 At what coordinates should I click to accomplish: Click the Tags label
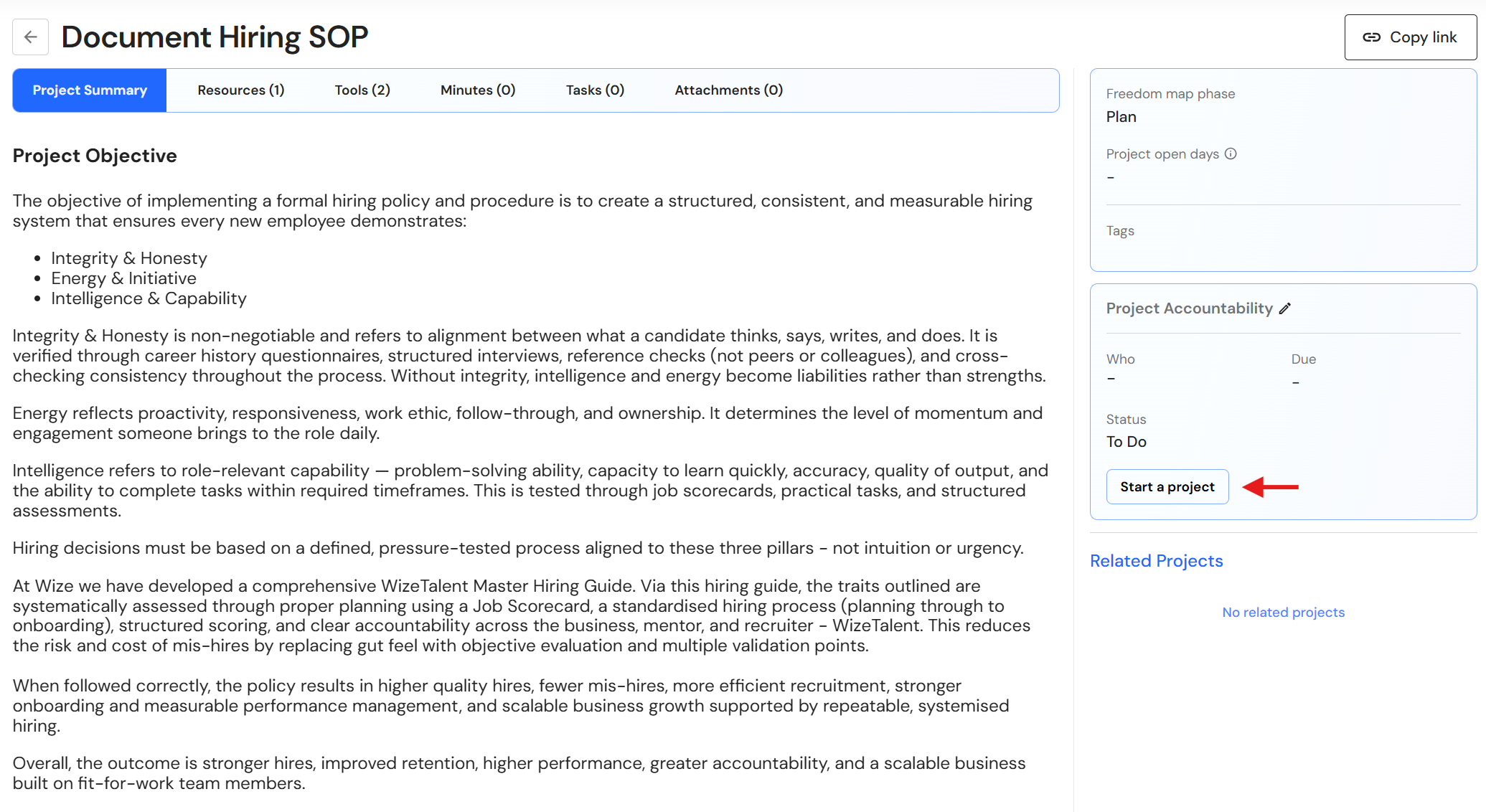1120,231
